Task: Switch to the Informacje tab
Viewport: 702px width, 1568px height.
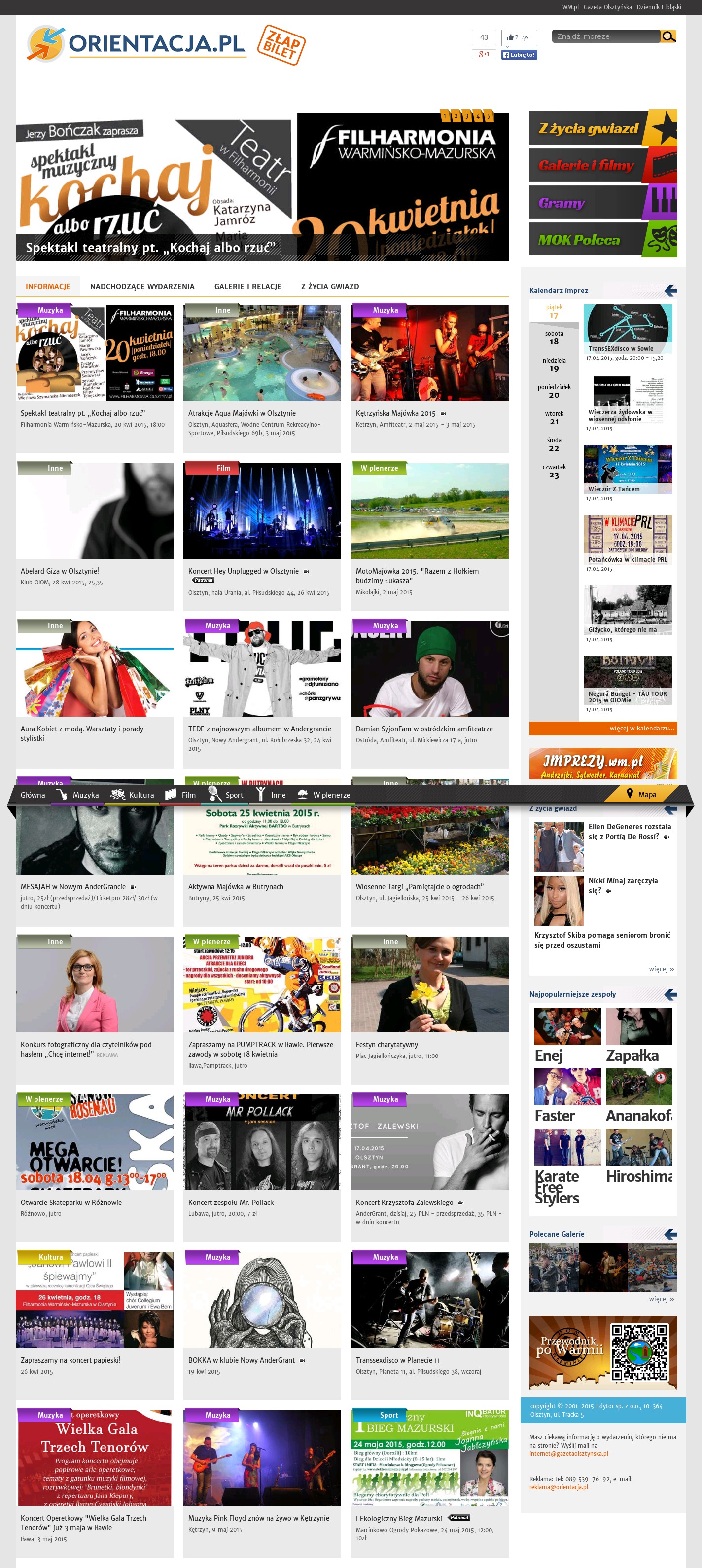Action: click(x=48, y=286)
